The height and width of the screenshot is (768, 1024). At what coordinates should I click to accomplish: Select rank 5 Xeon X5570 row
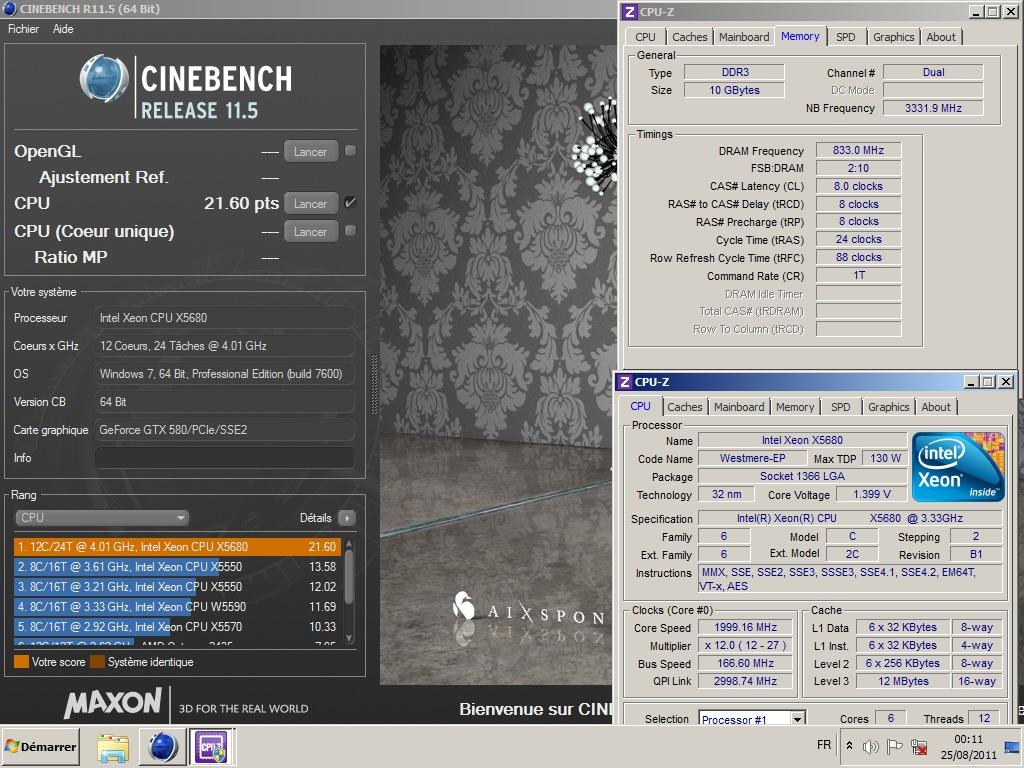click(177, 626)
